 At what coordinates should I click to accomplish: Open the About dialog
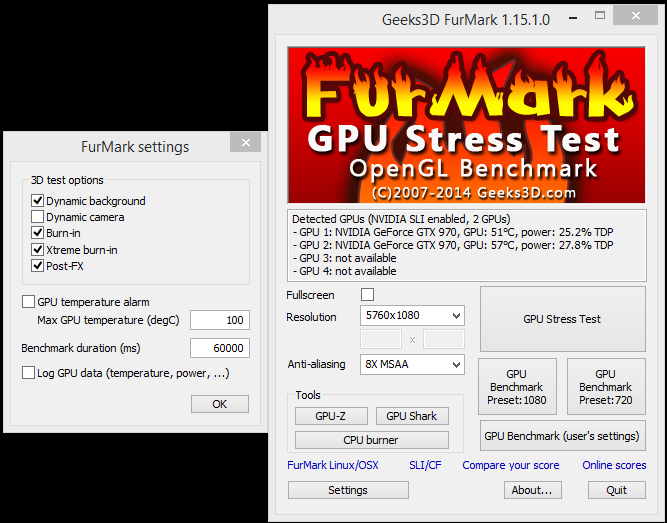[x=532, y=490]
